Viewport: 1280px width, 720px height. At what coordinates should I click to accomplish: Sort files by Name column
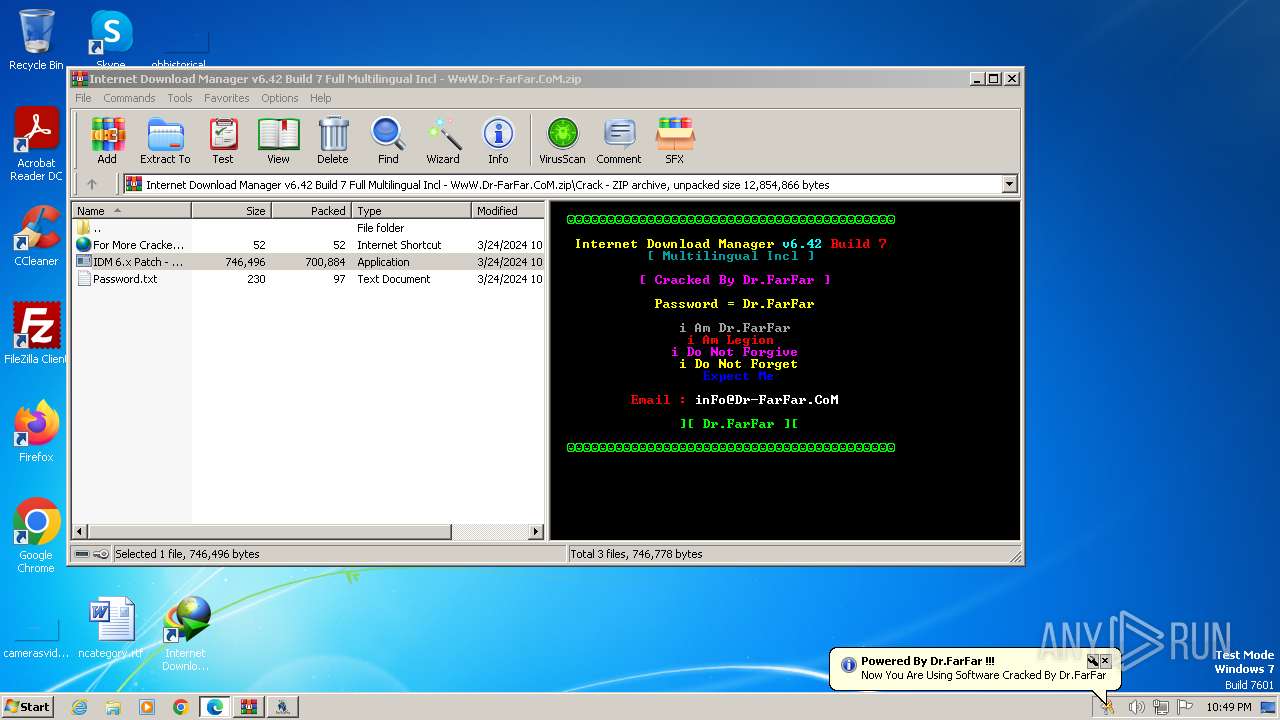click(x=131, y=210)
